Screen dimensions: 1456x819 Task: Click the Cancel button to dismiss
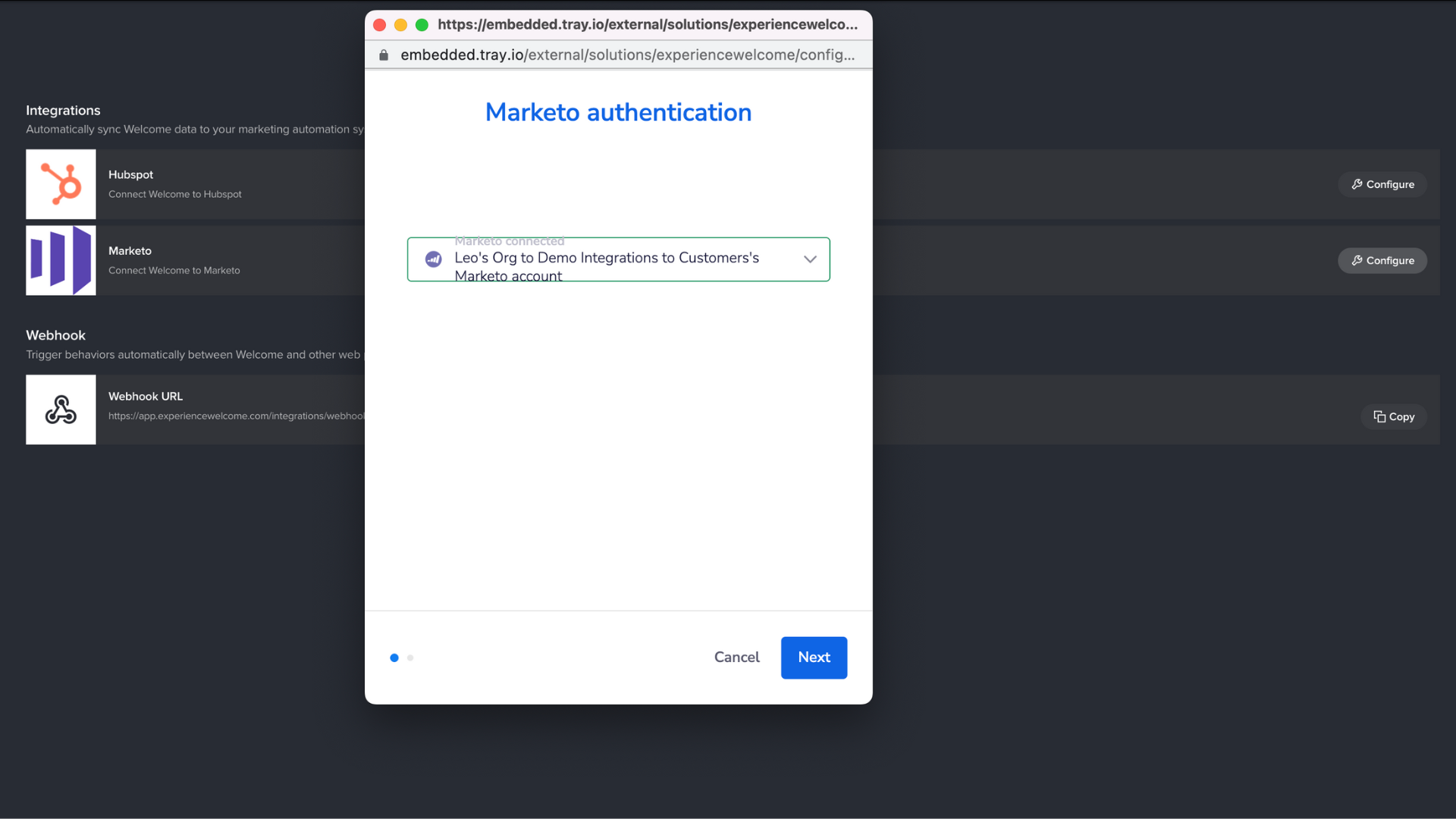pos(736,657)
